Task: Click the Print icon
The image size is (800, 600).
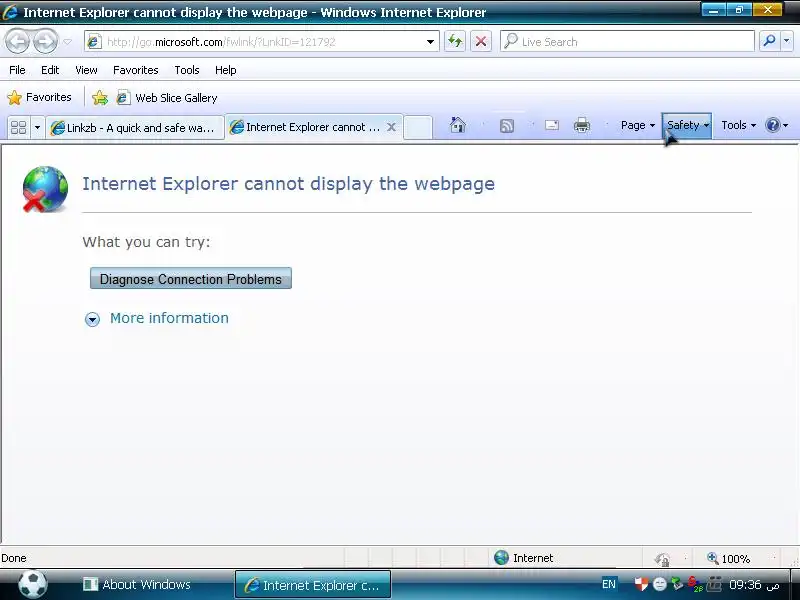Action: (582, 125)
